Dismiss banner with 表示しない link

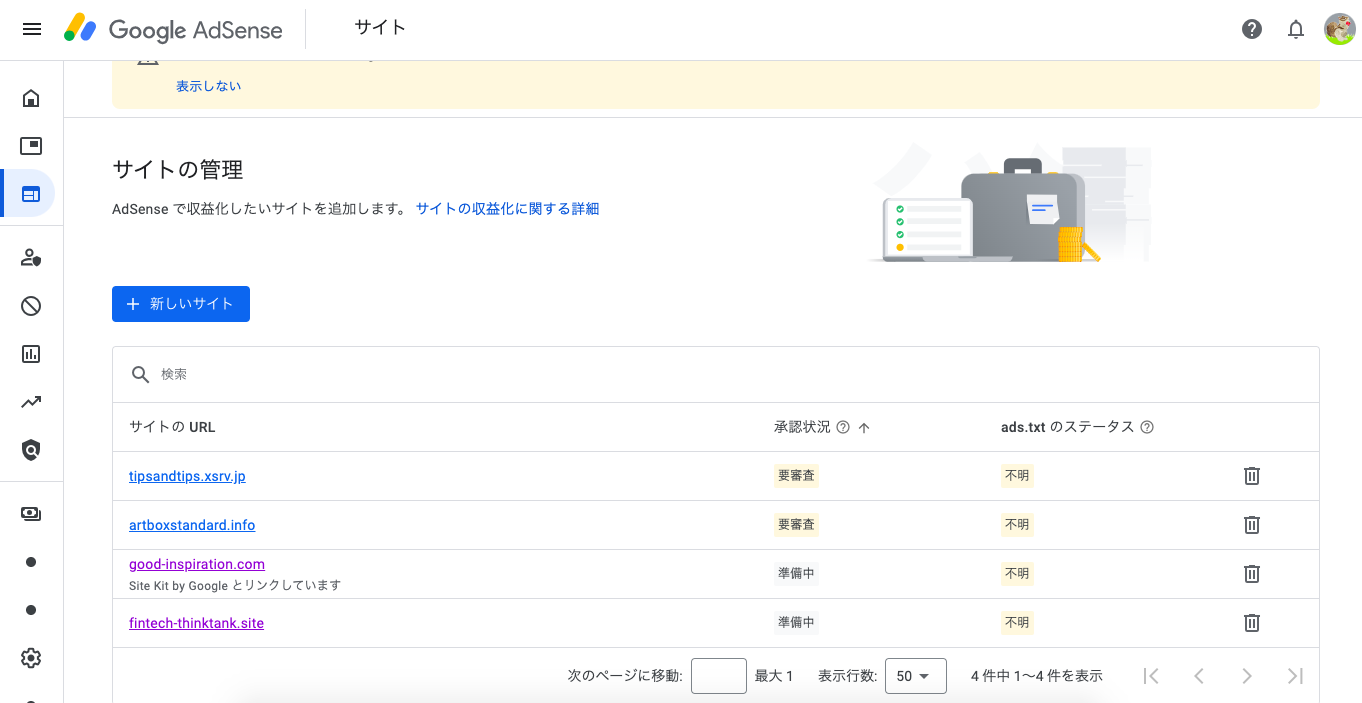coord(208,86)
